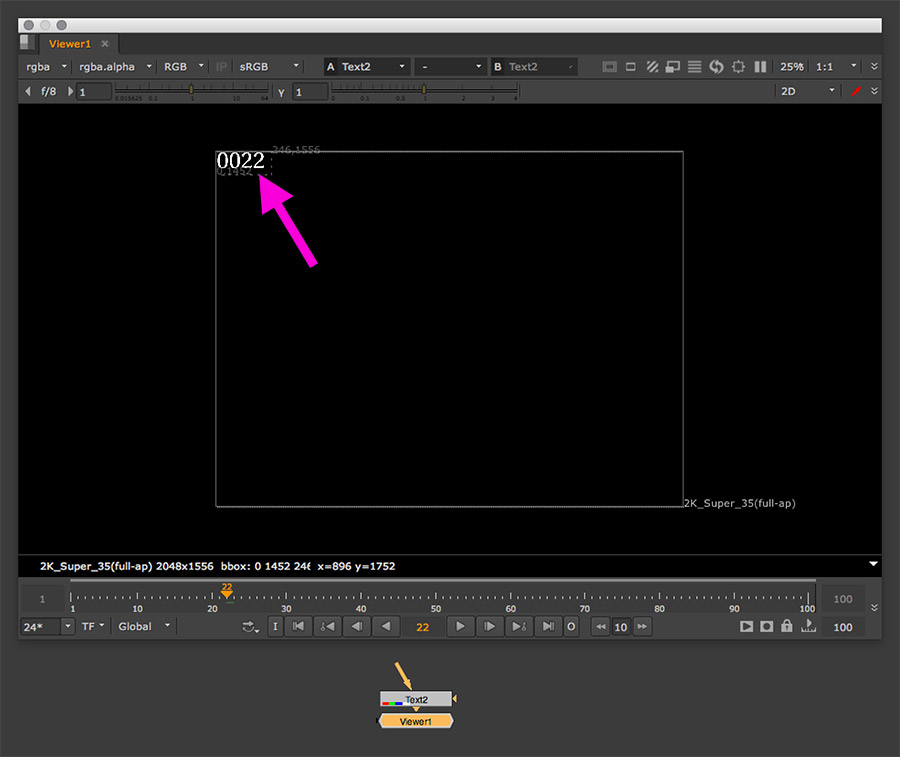
Task: Jump to the first frame of timeline
Action: tap(298, 627)
